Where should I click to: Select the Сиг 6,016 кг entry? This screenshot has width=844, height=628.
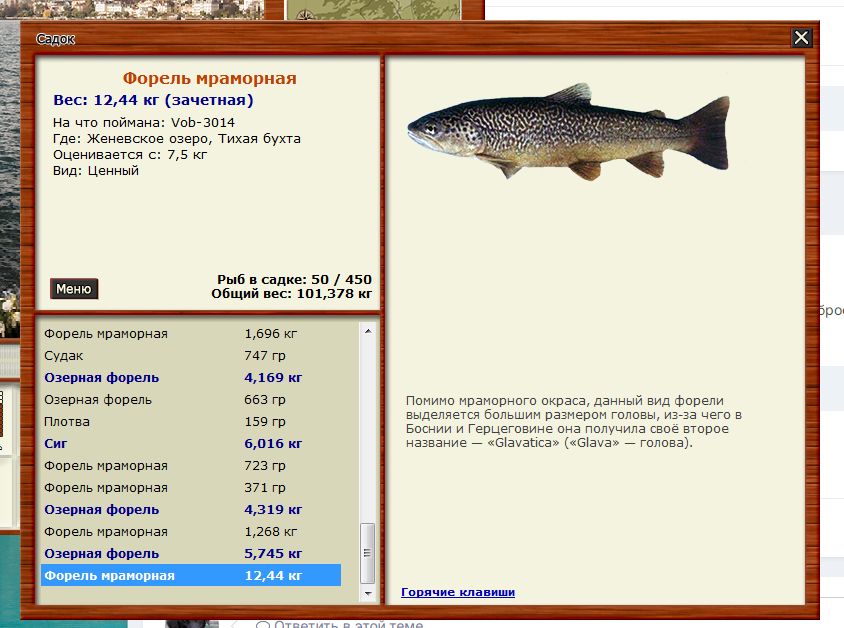click(190, 444)
